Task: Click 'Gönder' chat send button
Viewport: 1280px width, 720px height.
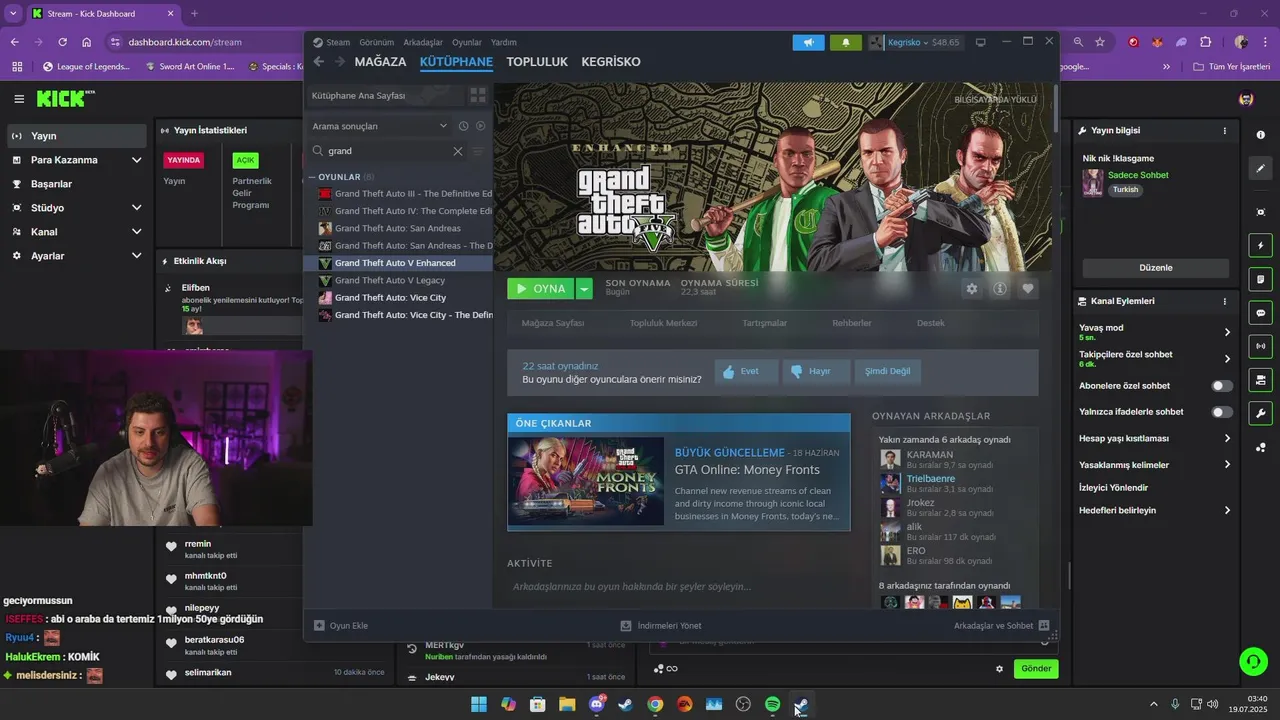Action: point(1036,669)
